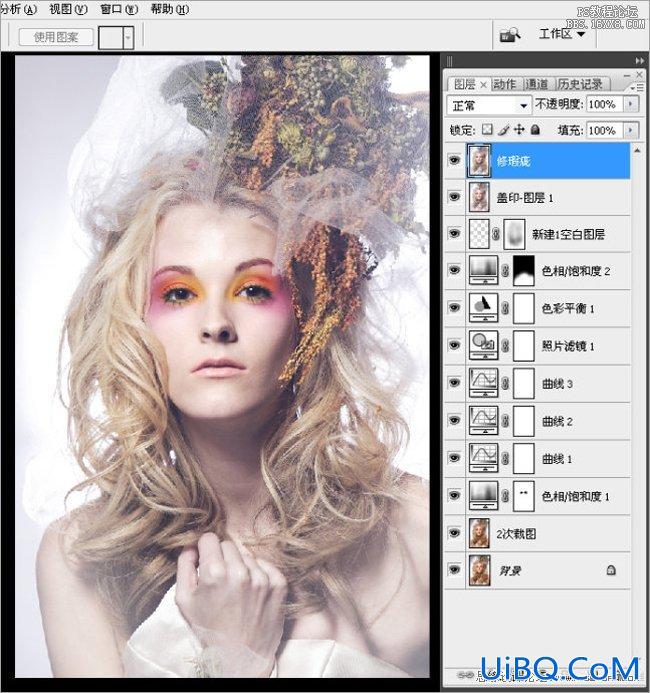Click the link icon on 色彩平衡 1
The image size is (650, 693).
506,308
